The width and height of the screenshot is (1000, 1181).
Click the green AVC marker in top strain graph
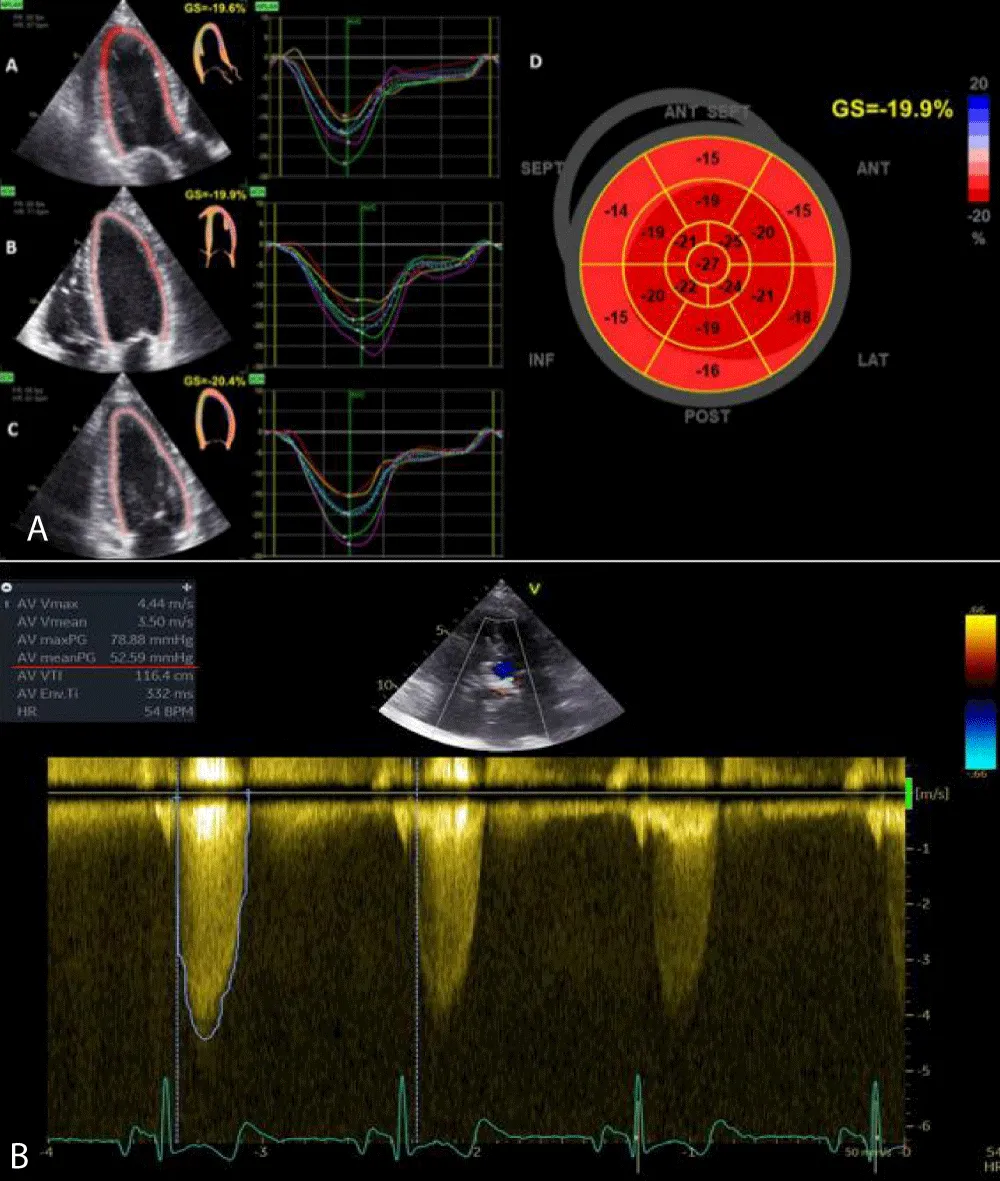coord(346,22)
